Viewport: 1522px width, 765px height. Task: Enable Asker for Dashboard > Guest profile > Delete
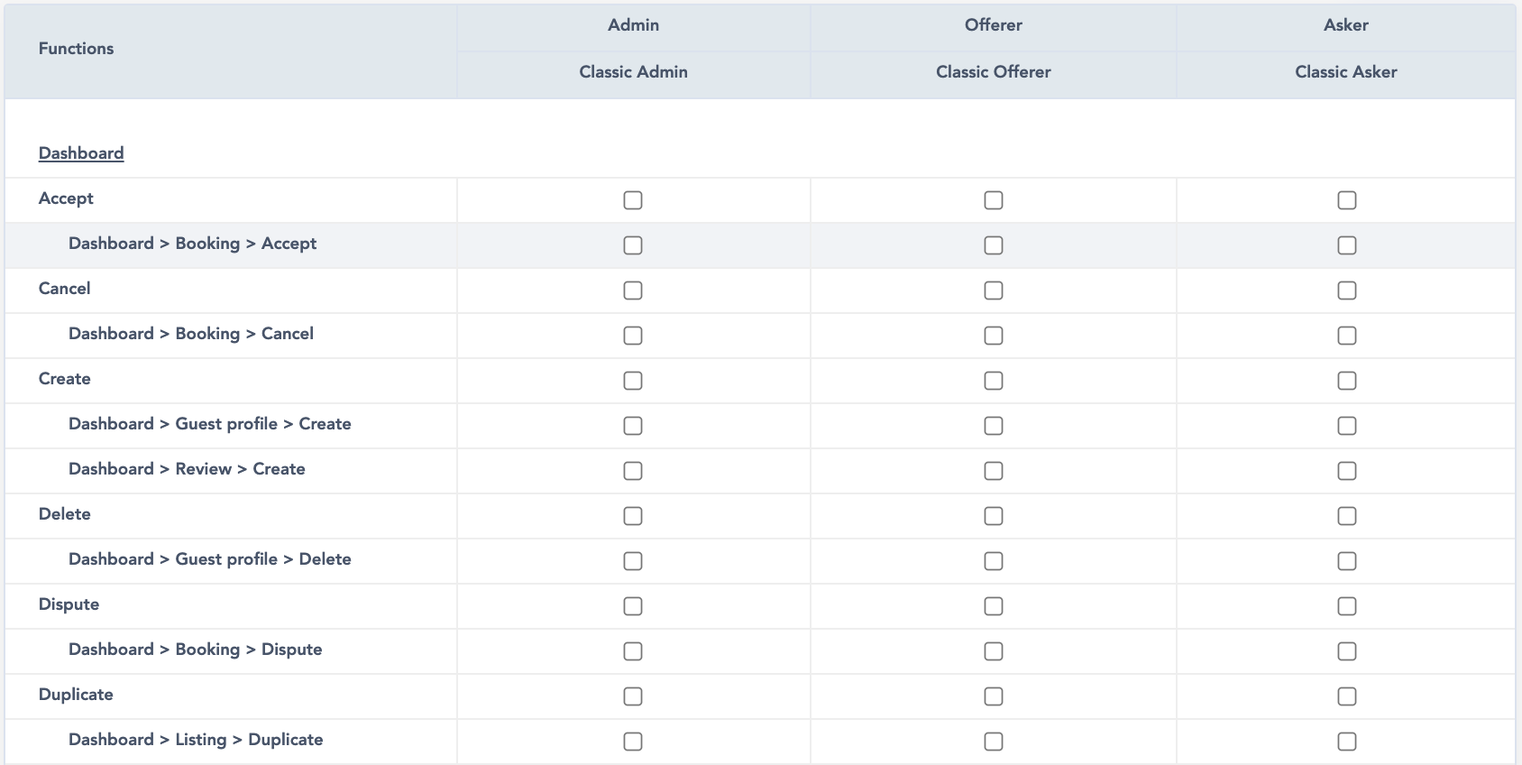point(1347,561)
